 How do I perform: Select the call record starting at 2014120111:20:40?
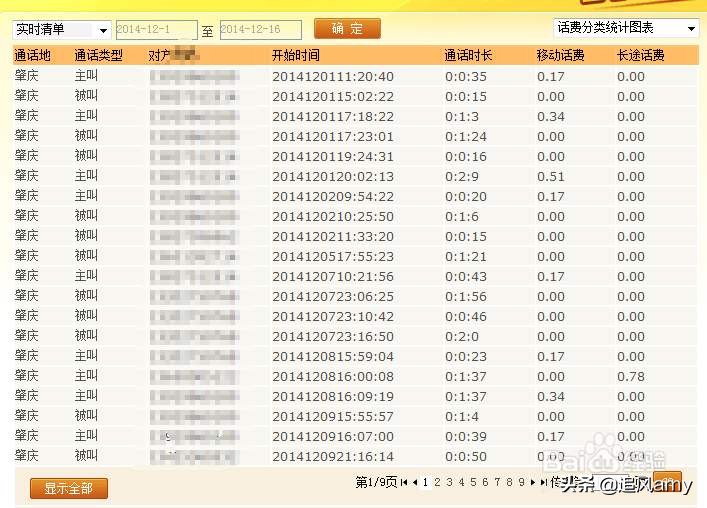333,77
